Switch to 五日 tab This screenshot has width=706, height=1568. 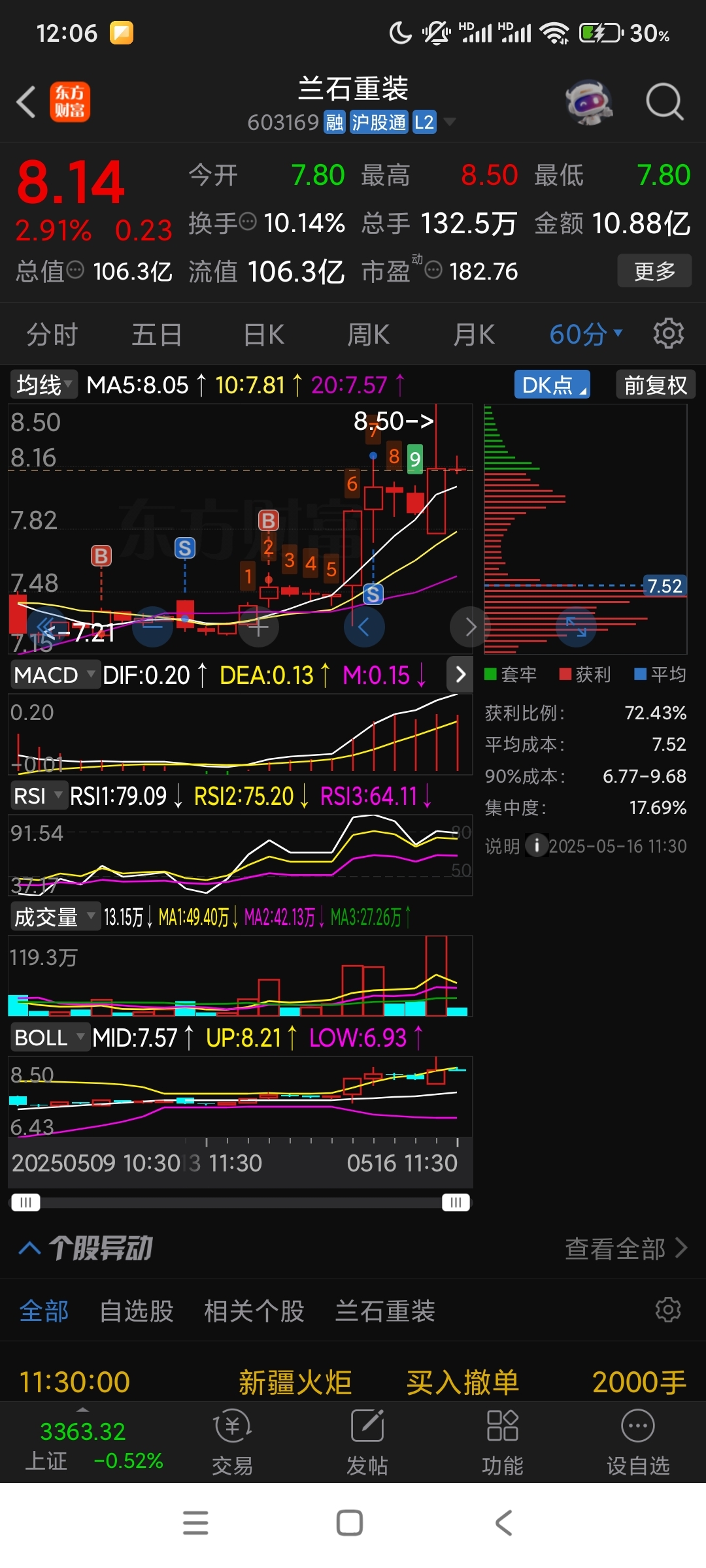[157, 335]
